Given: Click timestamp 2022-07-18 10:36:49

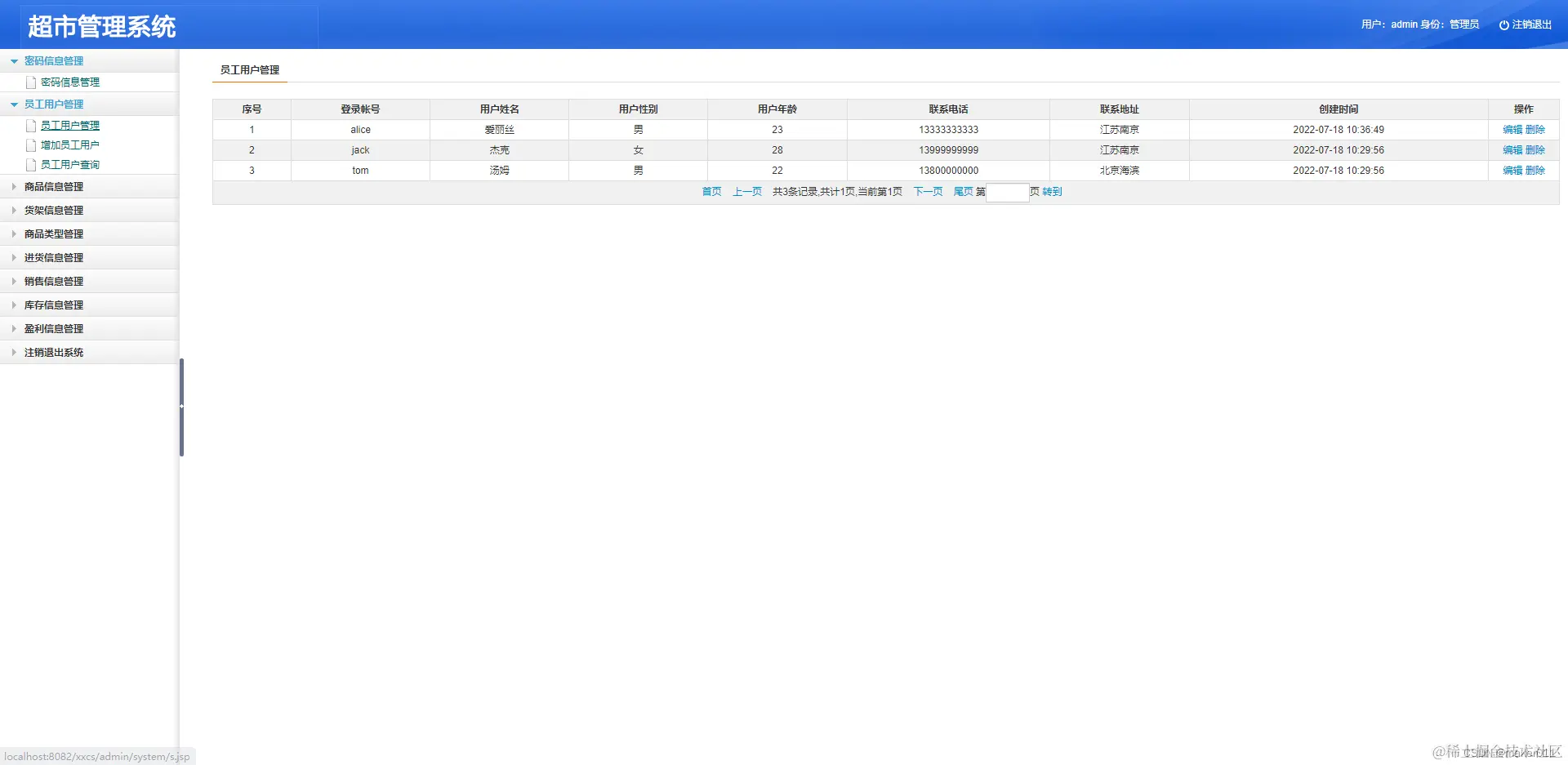Looking at the screenshot, I should tap(1339, 130).
